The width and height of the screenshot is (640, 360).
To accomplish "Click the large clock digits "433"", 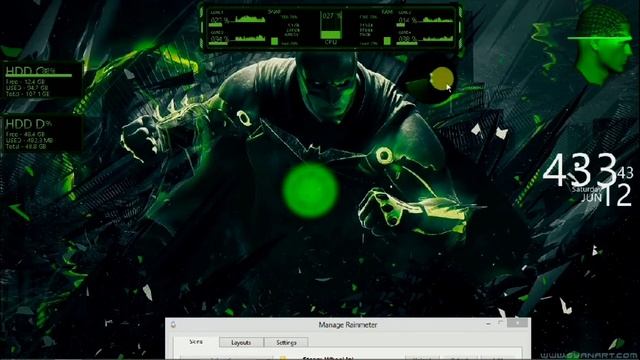I will click(580, 170).
